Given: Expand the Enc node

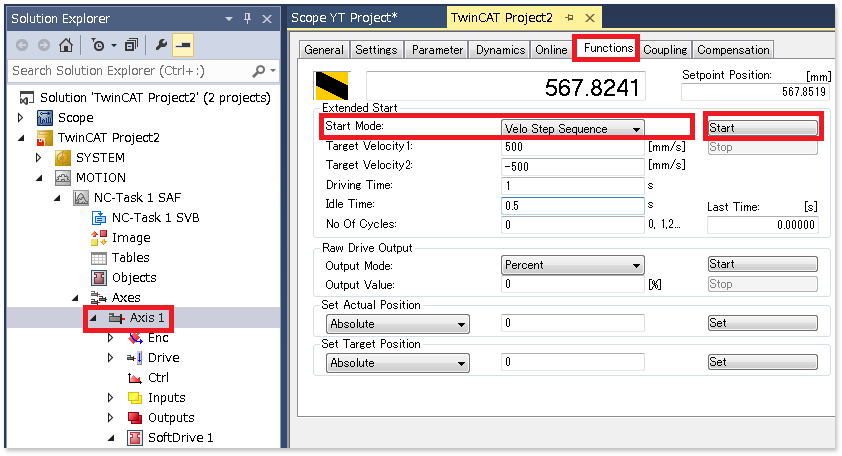Looking at the screenshot, I should (111, 338).
